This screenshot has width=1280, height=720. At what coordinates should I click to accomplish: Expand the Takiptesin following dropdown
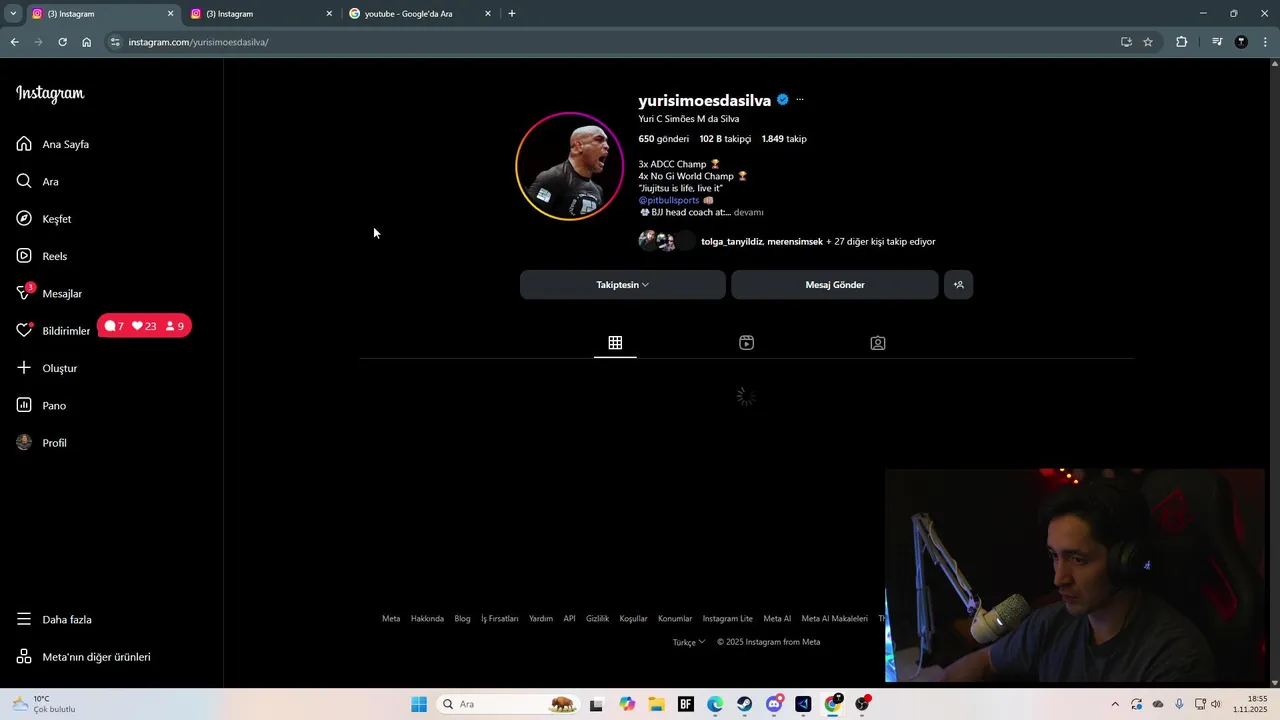point(623,285)
